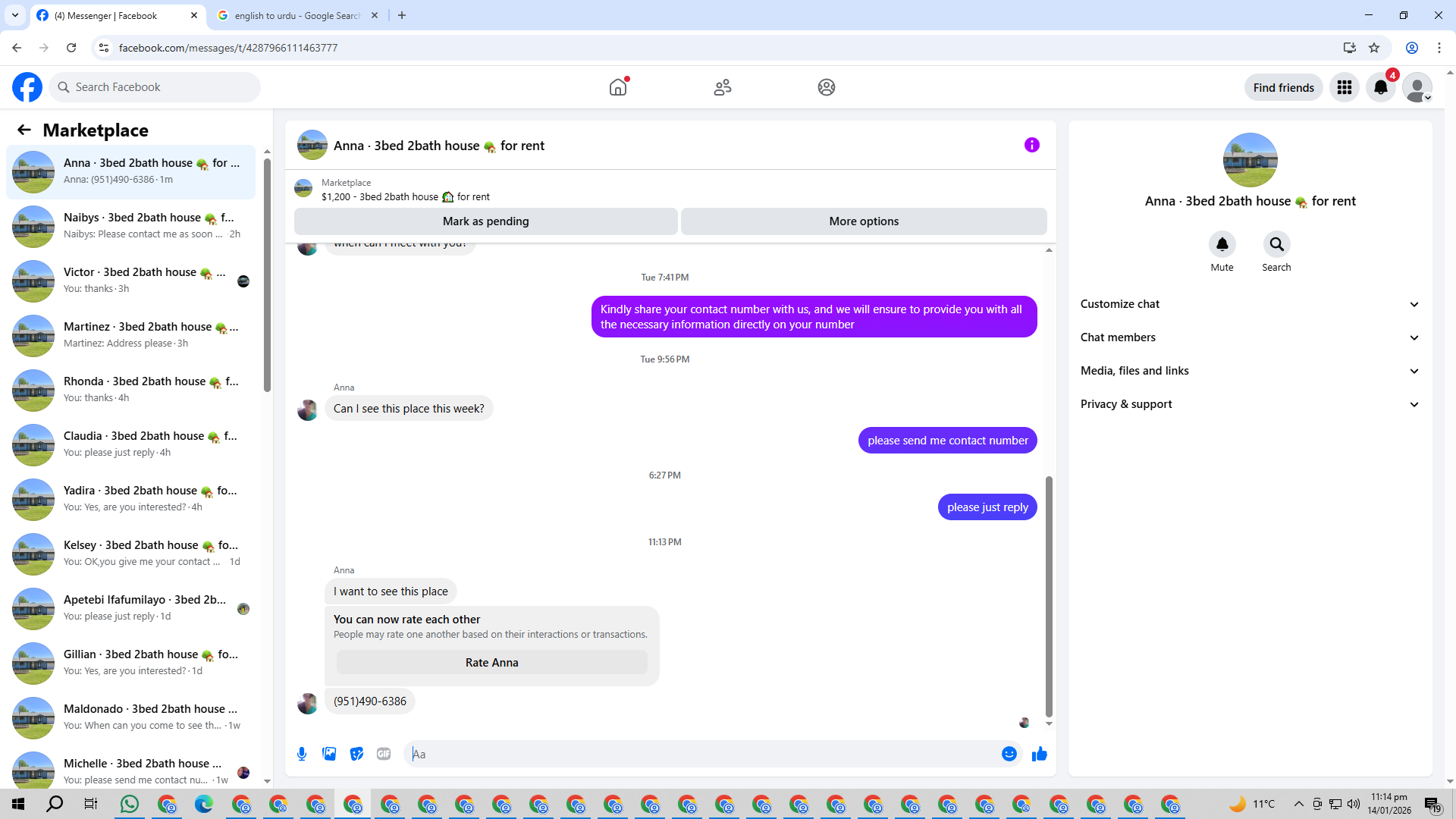Choose an emoji with the smiley icon

[x=1009, y=754]
